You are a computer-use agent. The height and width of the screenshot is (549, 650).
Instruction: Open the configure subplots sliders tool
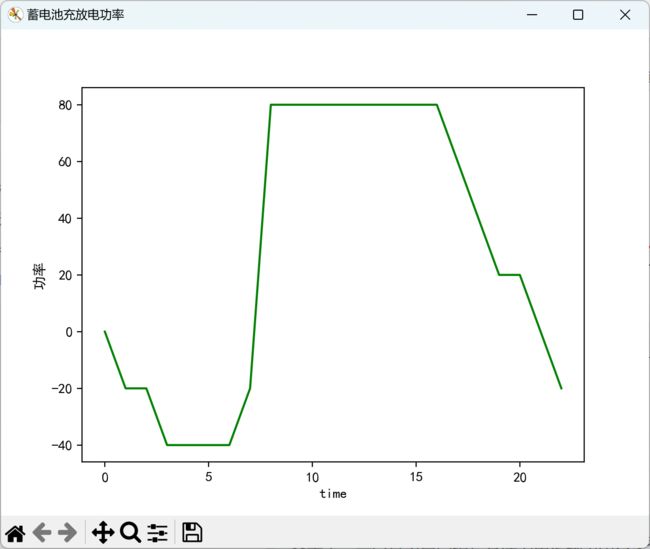158,533
